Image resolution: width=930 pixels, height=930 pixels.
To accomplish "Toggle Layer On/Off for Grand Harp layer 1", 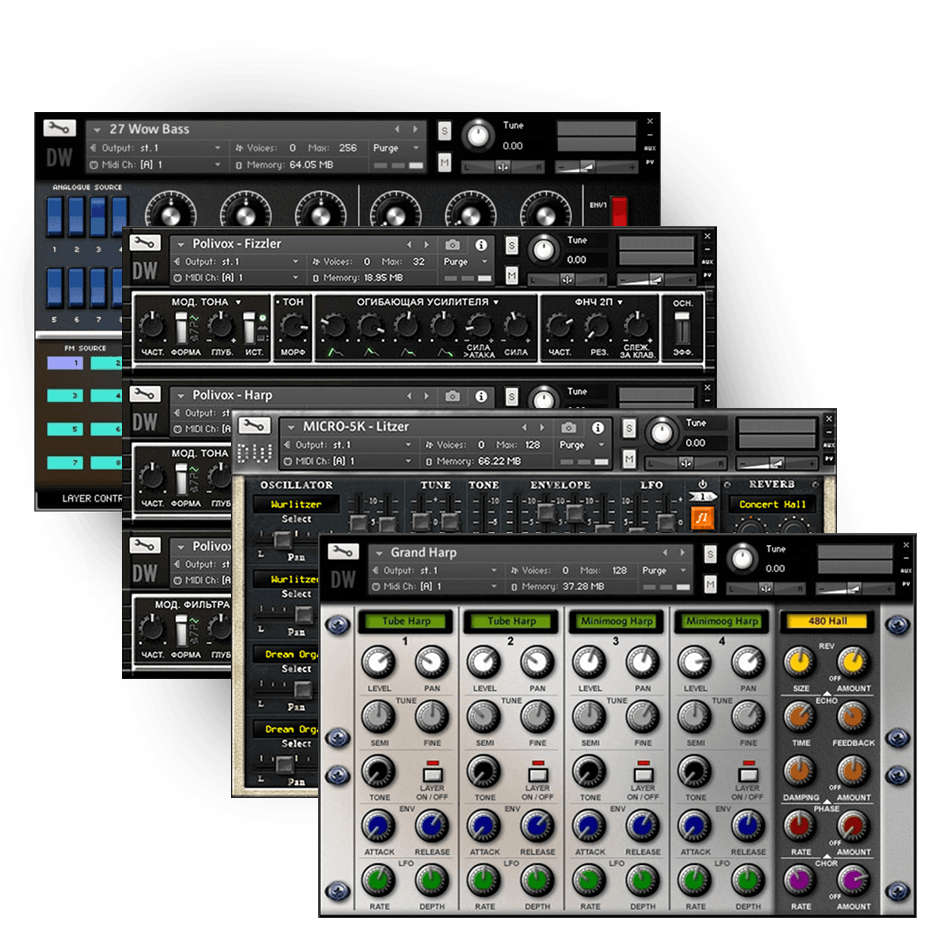I will tap(431, 774).
